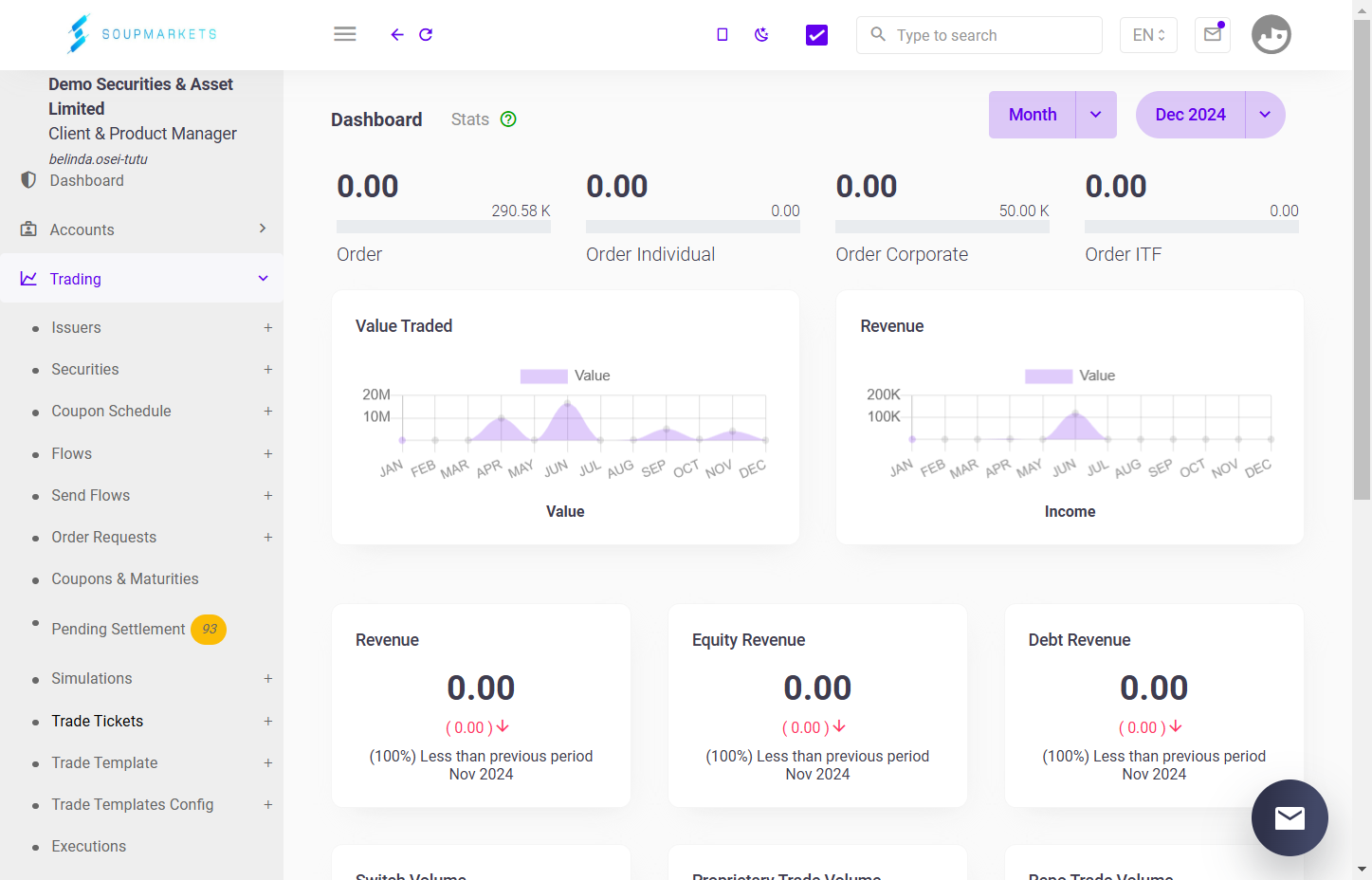
Task: Expand Trade Template plus icon
Action: tap(268, 763)
